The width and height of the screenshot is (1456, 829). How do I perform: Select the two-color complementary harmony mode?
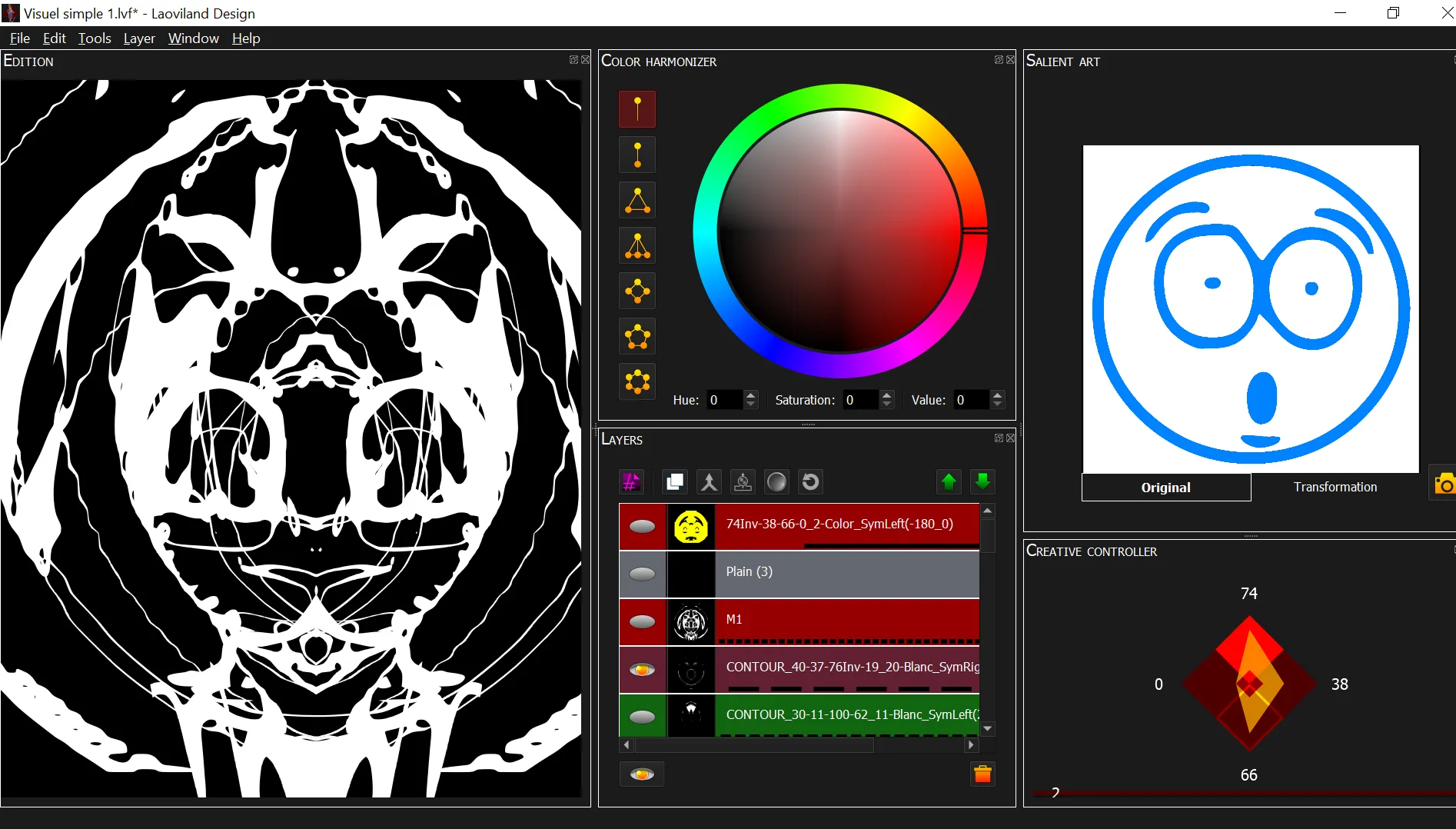637,155
